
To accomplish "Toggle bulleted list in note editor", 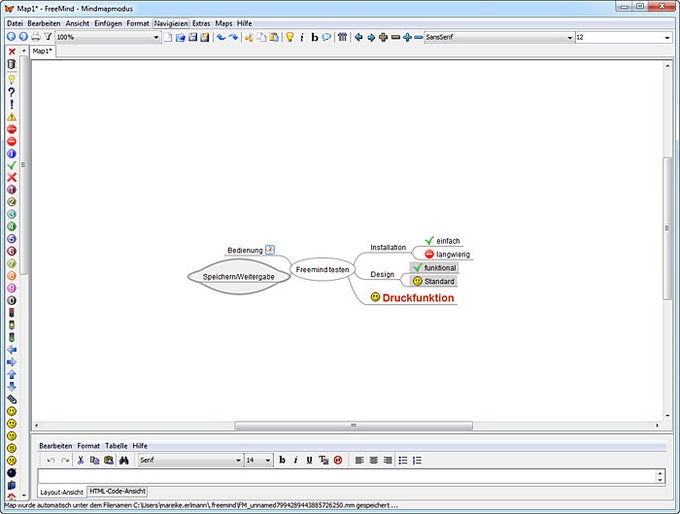I will tap(403, 460).
